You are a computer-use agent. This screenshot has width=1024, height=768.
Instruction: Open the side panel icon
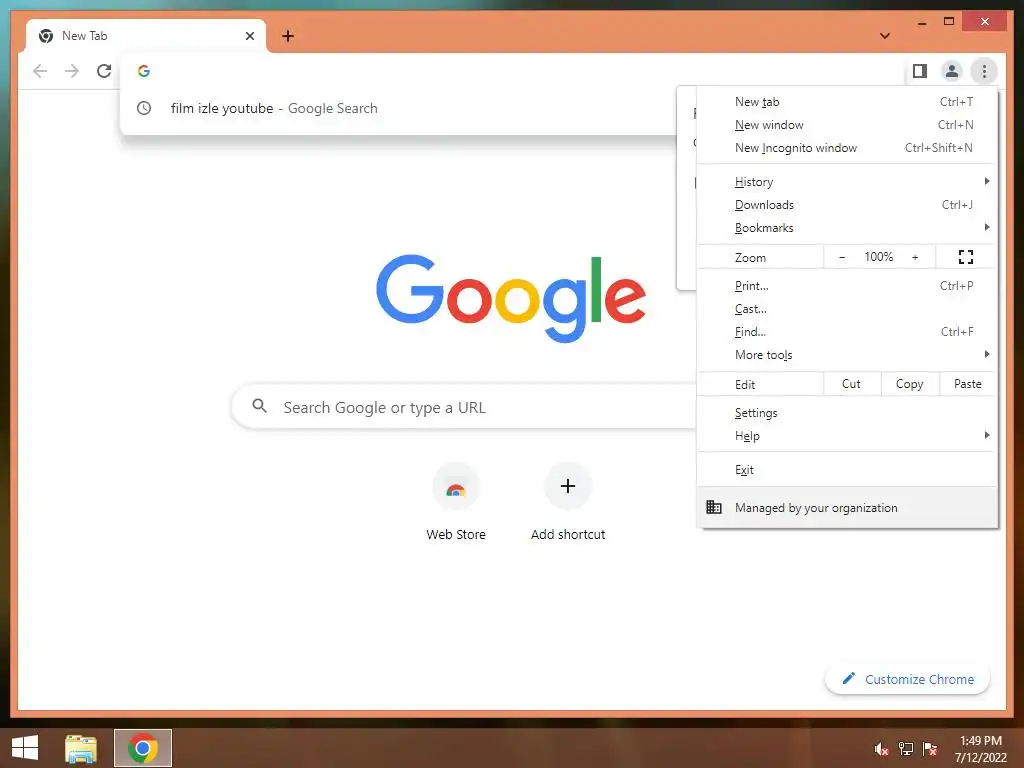[x=920, y=71]
